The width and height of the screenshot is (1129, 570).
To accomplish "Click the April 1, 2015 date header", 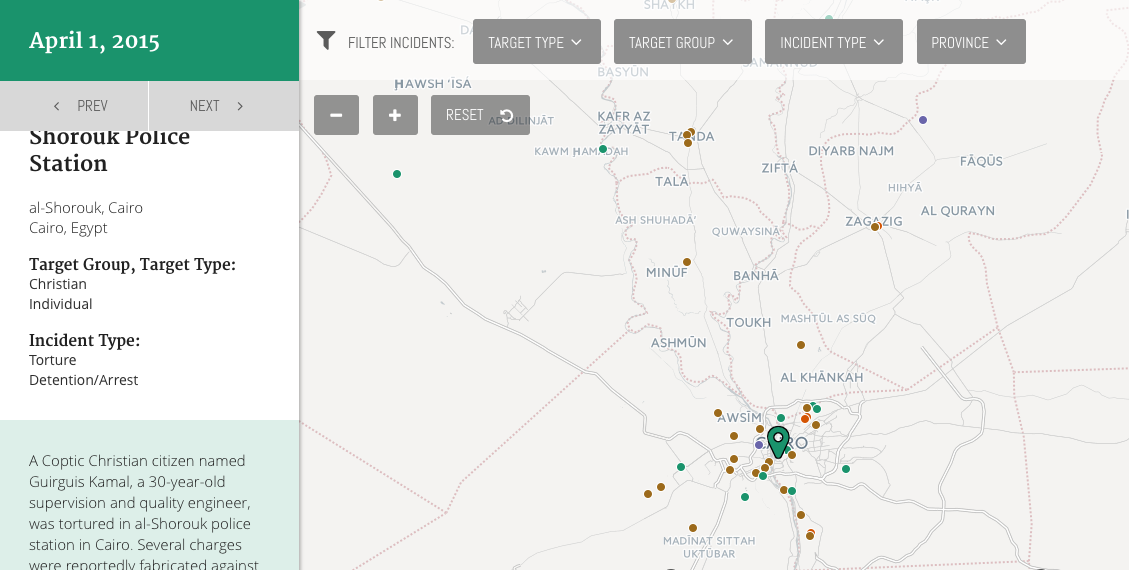I will 95,41.
